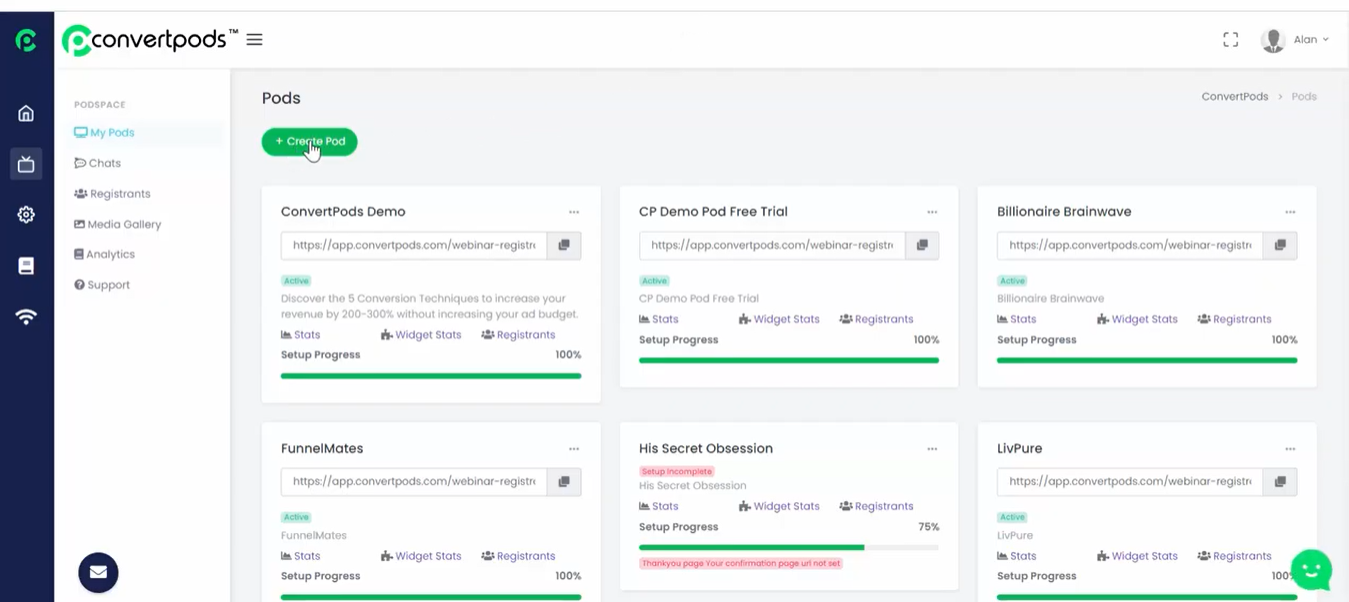Open options menu for CP Demo Pod Free Trial
1349x602 pixels.
932,212
